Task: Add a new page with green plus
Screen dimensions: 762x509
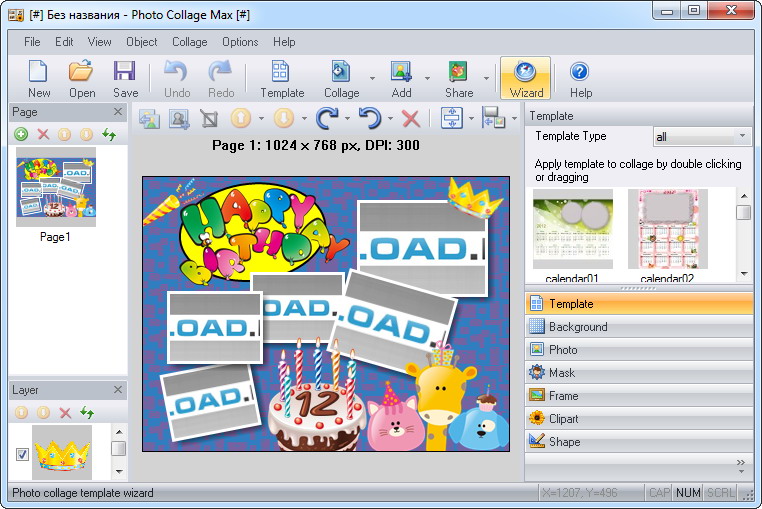Action: [x=21, y=134]
